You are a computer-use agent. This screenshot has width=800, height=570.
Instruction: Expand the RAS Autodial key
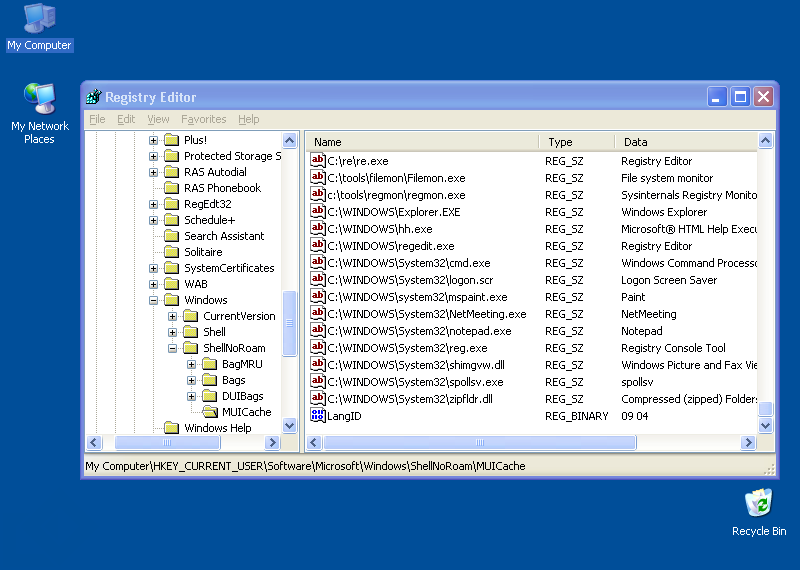coord(153,172)
